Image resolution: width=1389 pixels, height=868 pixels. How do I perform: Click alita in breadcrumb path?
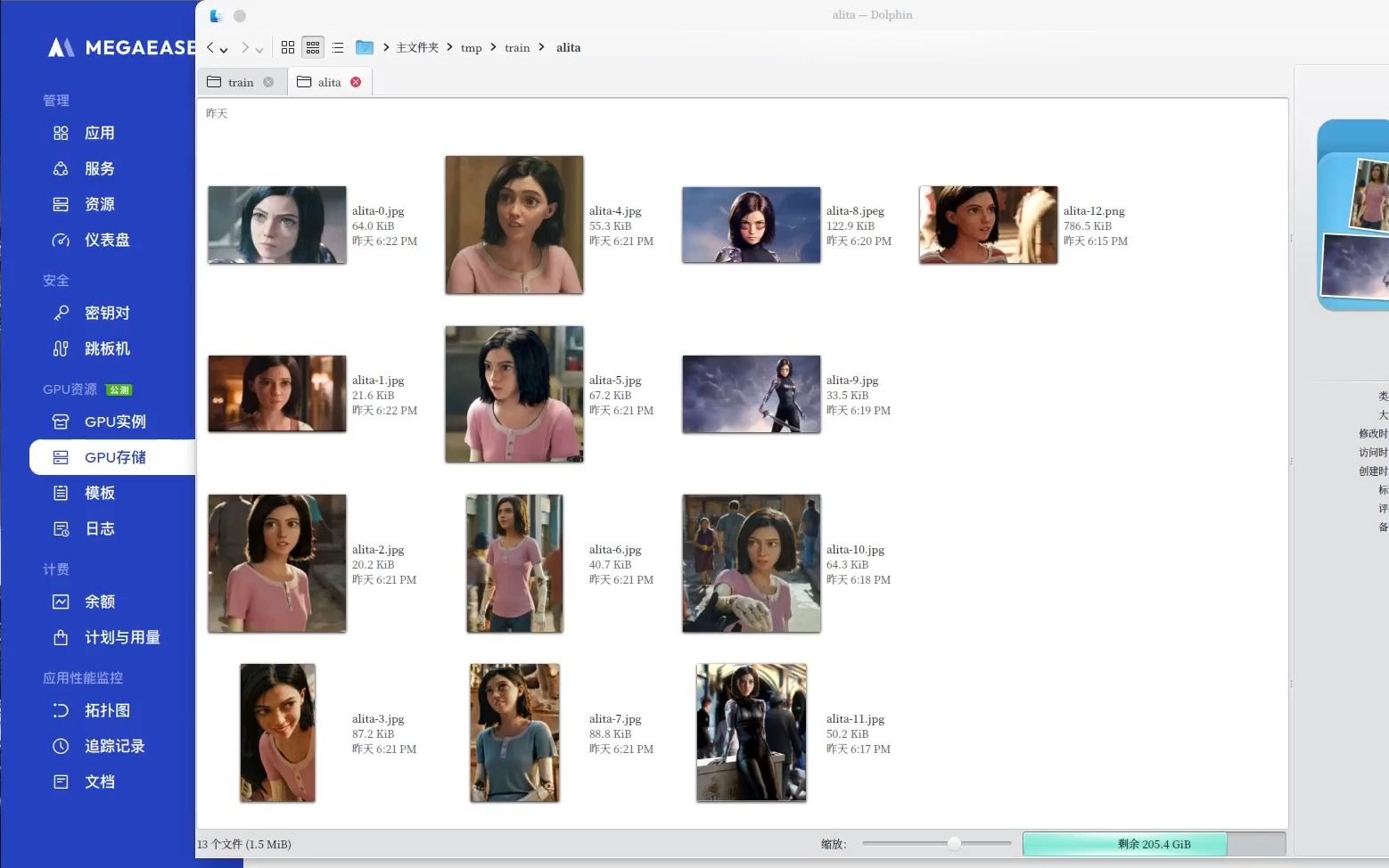(x=568, y=47)
